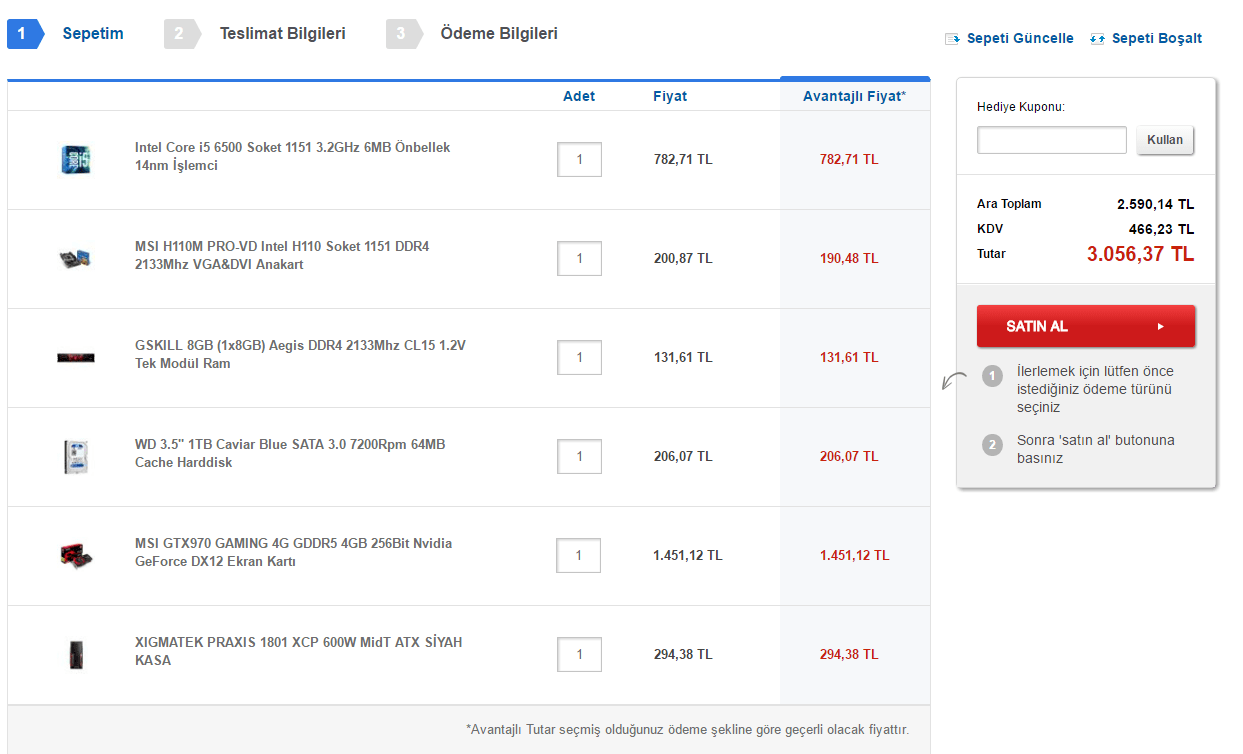The width and height of the screenshot is (1243, 754).
Task: Apply the coupon with the Kullan button
Action: click(1165, 140)
